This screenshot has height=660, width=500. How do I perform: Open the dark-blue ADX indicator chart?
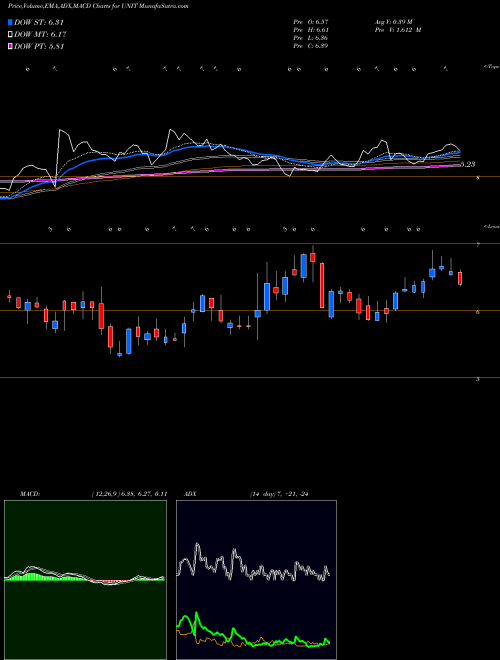[x=256, y=580]
